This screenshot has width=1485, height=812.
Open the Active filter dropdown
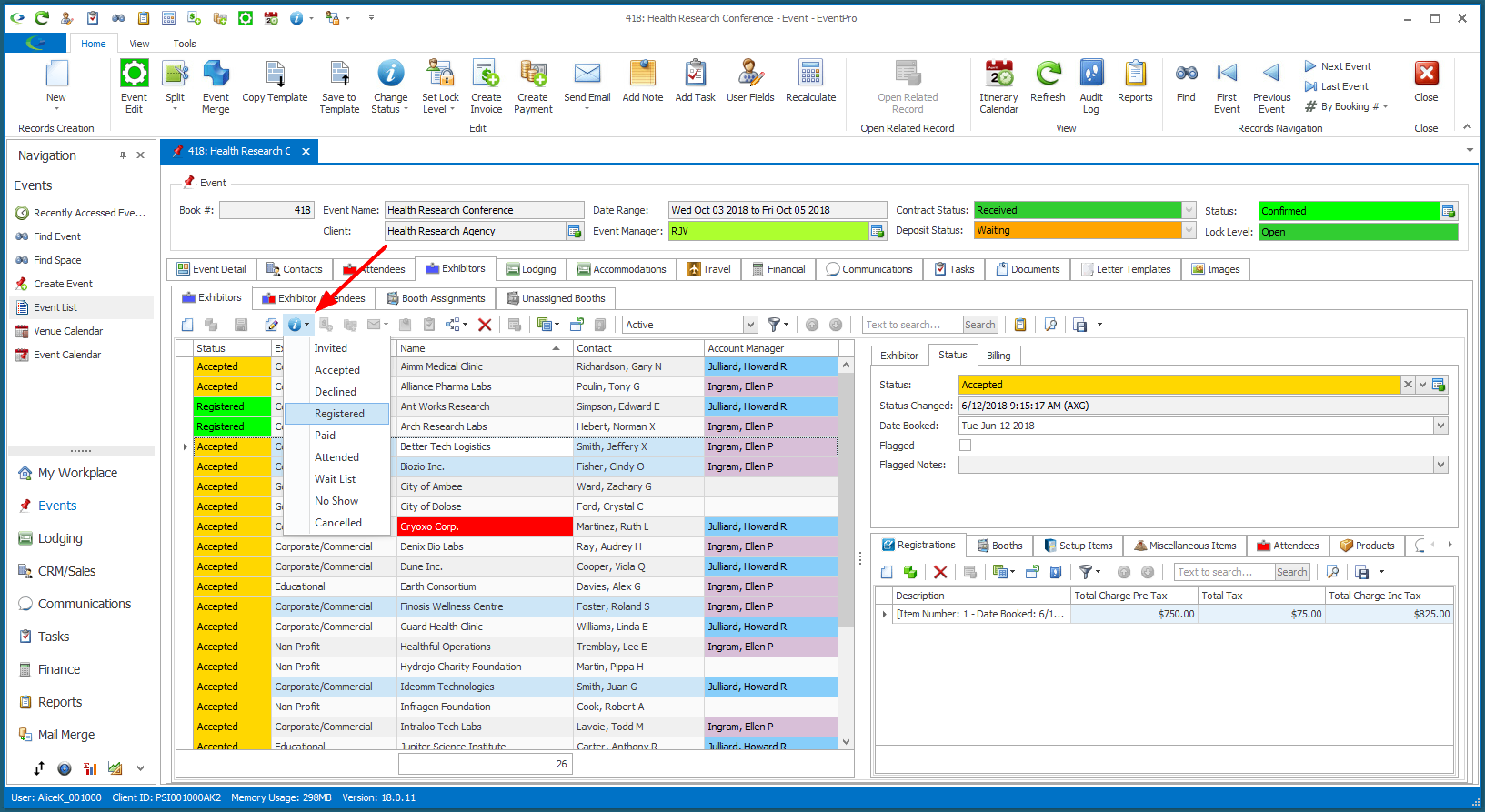pos(750,325)
